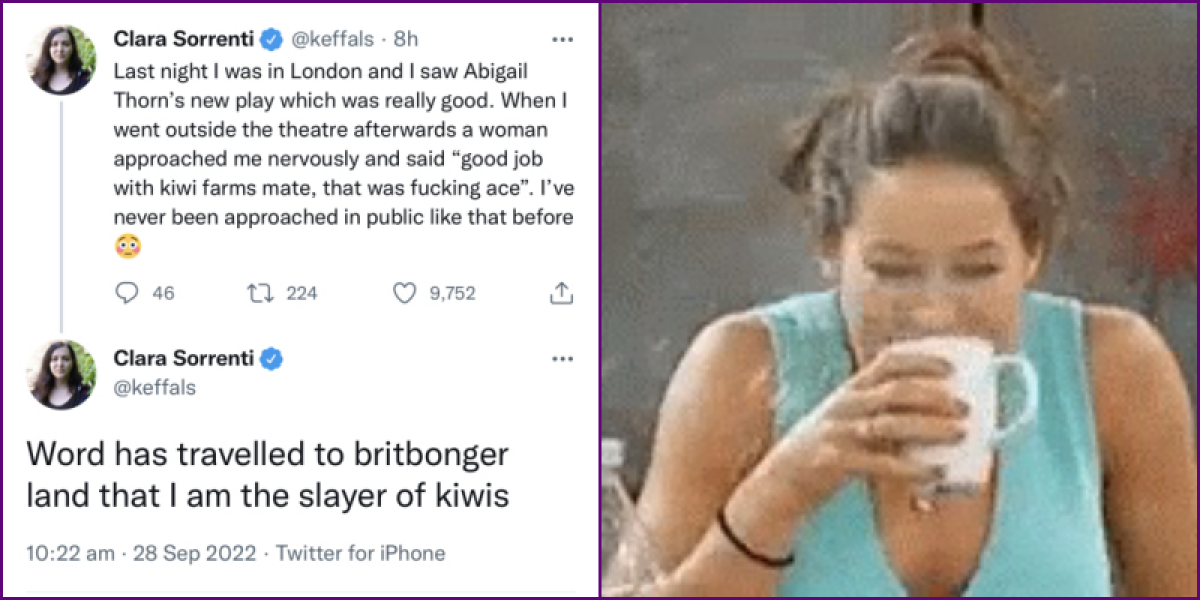Click the 8h timestamp

pyautogui.click(x=406, y=40)
